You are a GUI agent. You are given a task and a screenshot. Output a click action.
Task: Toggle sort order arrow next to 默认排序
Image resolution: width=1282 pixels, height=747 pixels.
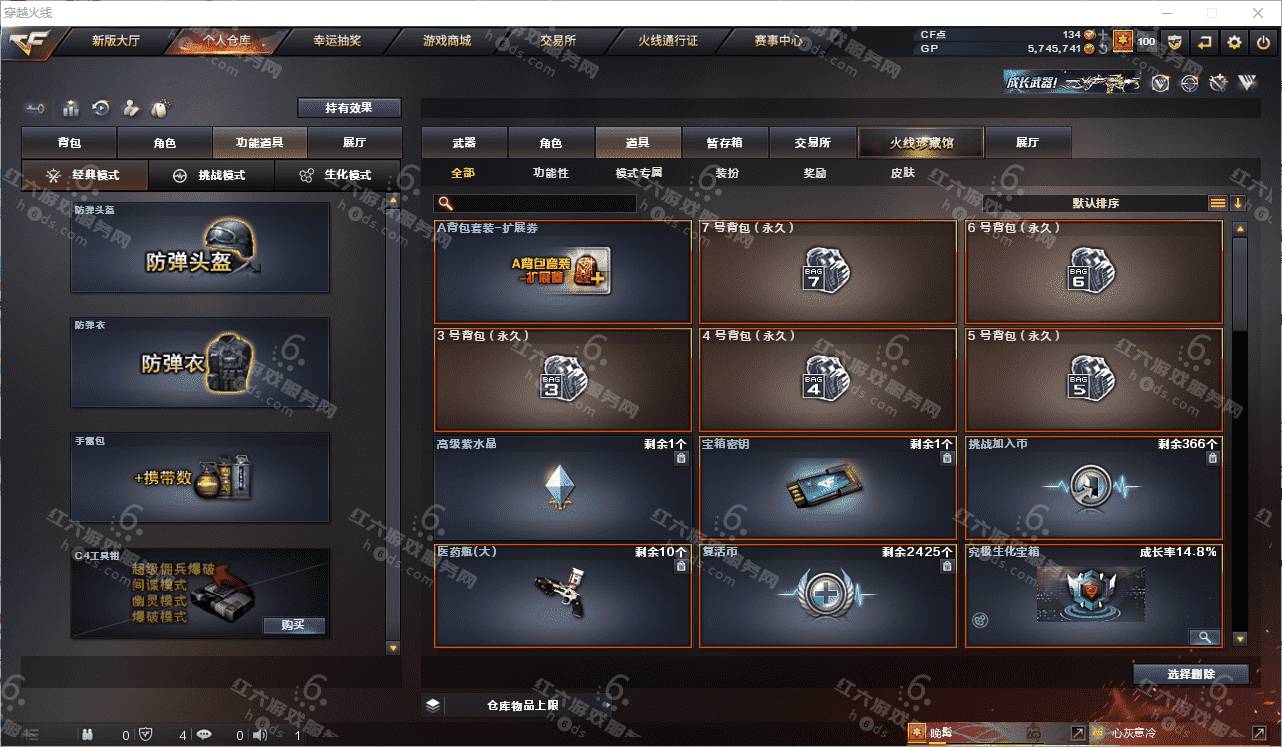pos(1238,203)
